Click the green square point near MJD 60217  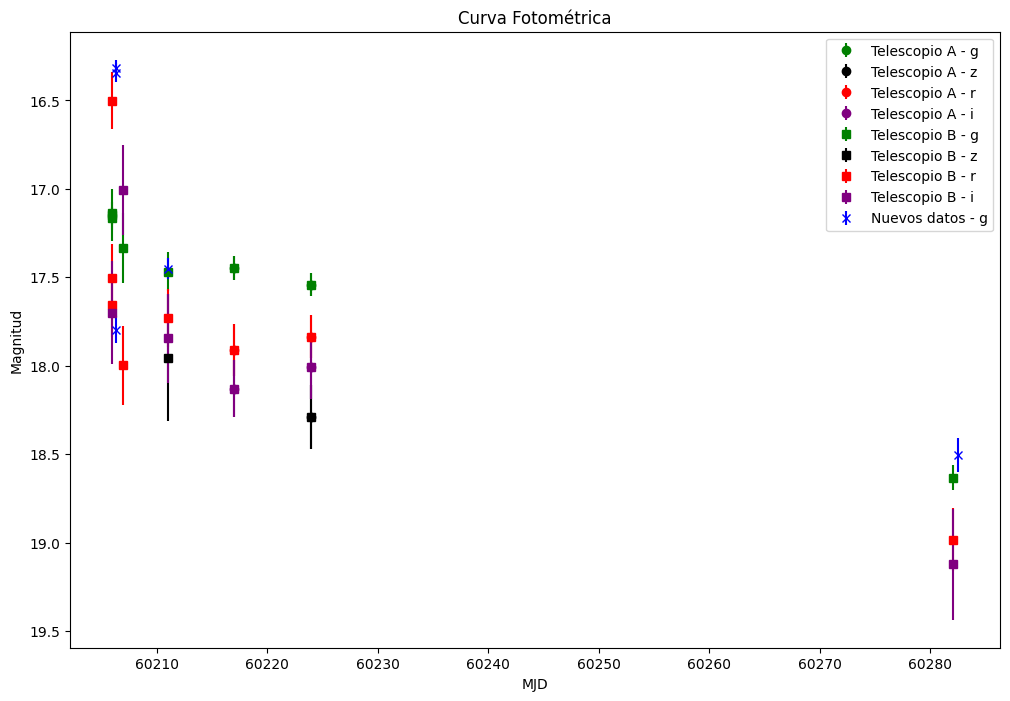click(x=234, y=268)
